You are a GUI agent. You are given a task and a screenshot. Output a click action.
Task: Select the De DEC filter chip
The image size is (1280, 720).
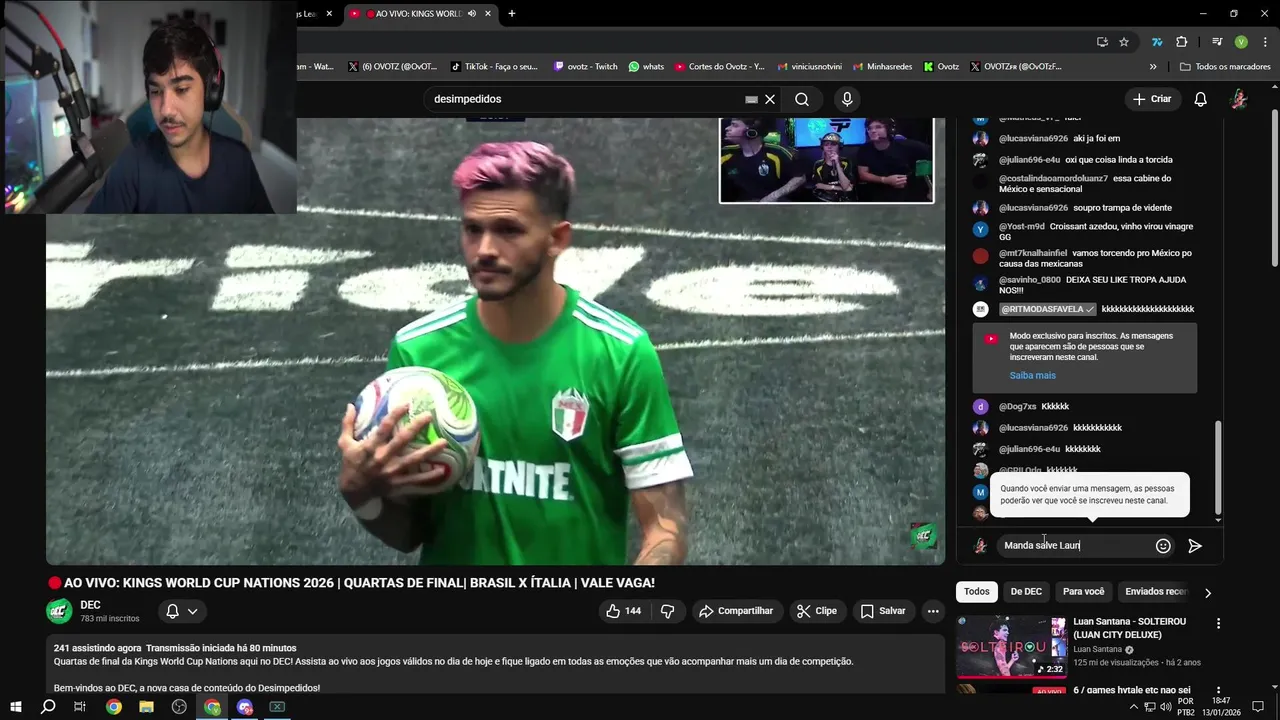[x=1026, y=592]
